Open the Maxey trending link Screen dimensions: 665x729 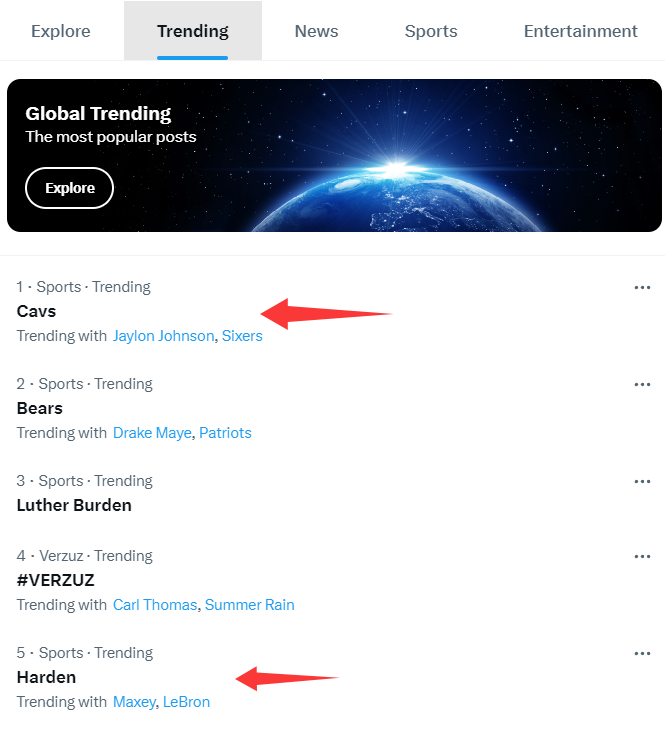pos(134,702)
